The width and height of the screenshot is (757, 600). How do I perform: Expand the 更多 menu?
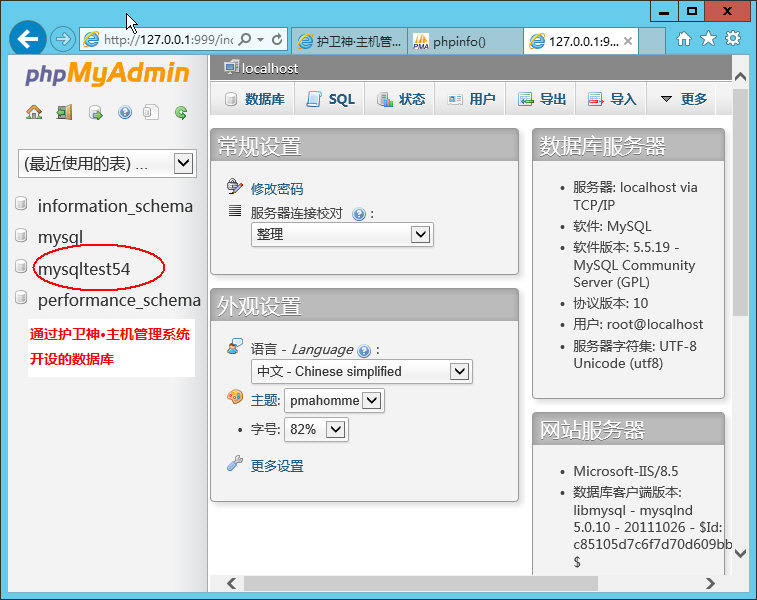click(x=682, y=99)
